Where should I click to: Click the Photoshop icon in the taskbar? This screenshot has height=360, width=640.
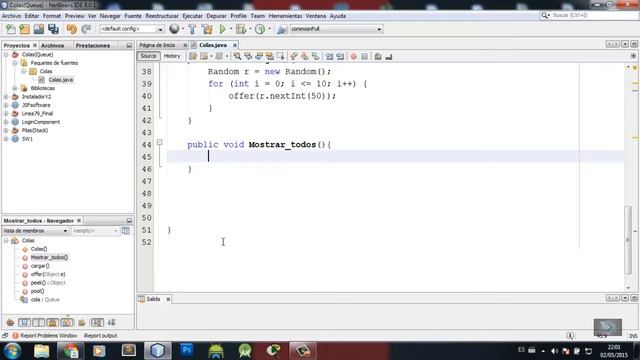(x=187, y=350)
